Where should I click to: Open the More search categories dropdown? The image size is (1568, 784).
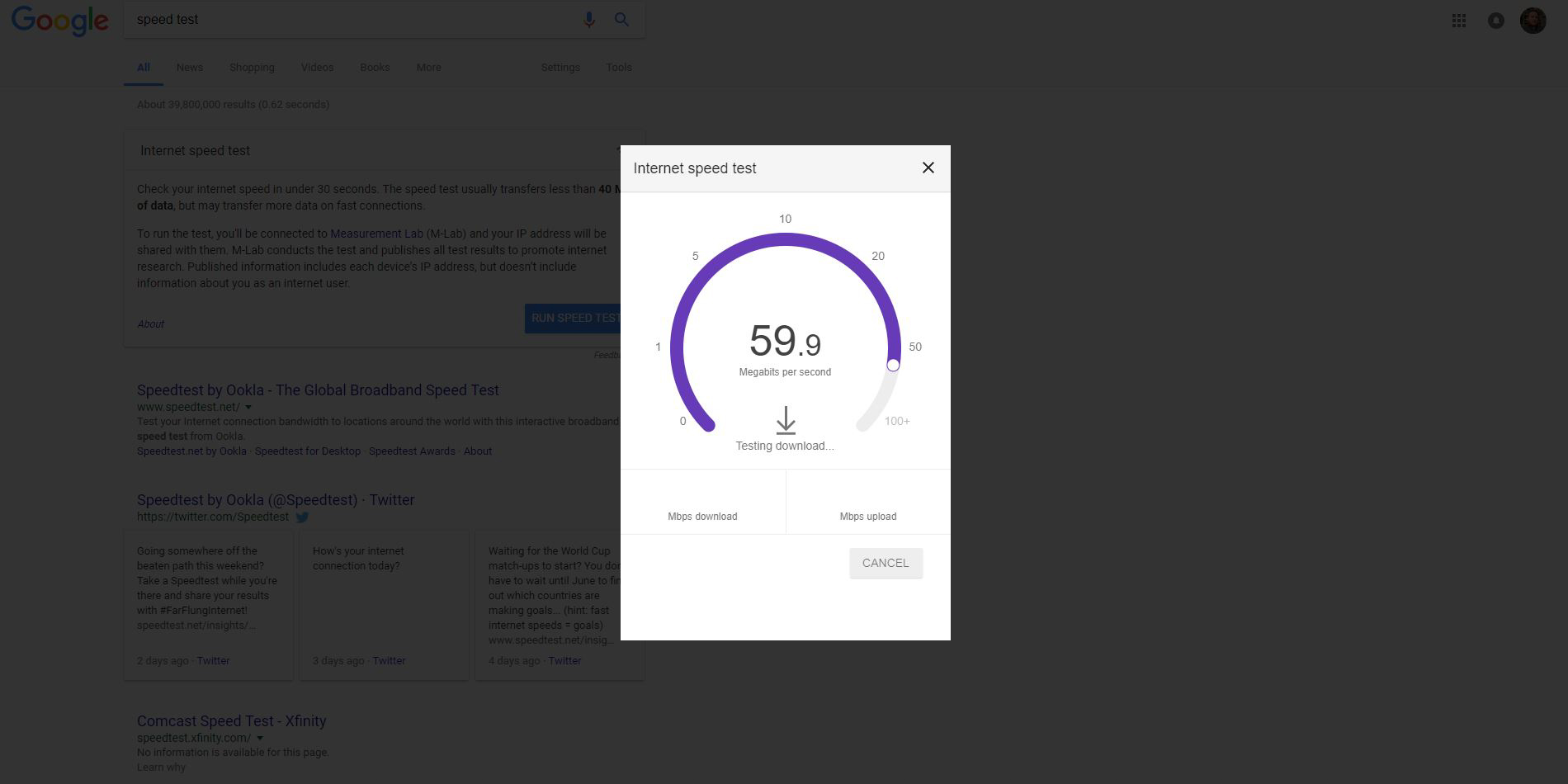tap(428, 67)
